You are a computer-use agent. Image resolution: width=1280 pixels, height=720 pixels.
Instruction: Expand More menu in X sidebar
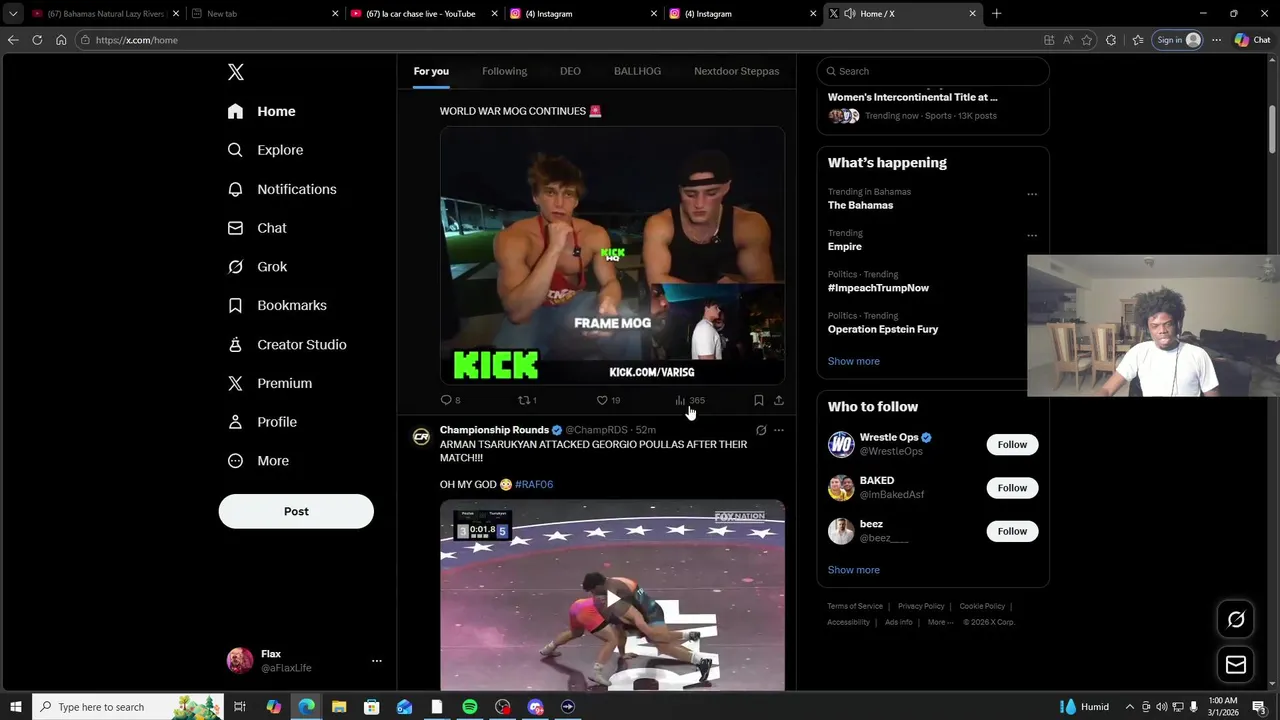(x=258, y=461)
